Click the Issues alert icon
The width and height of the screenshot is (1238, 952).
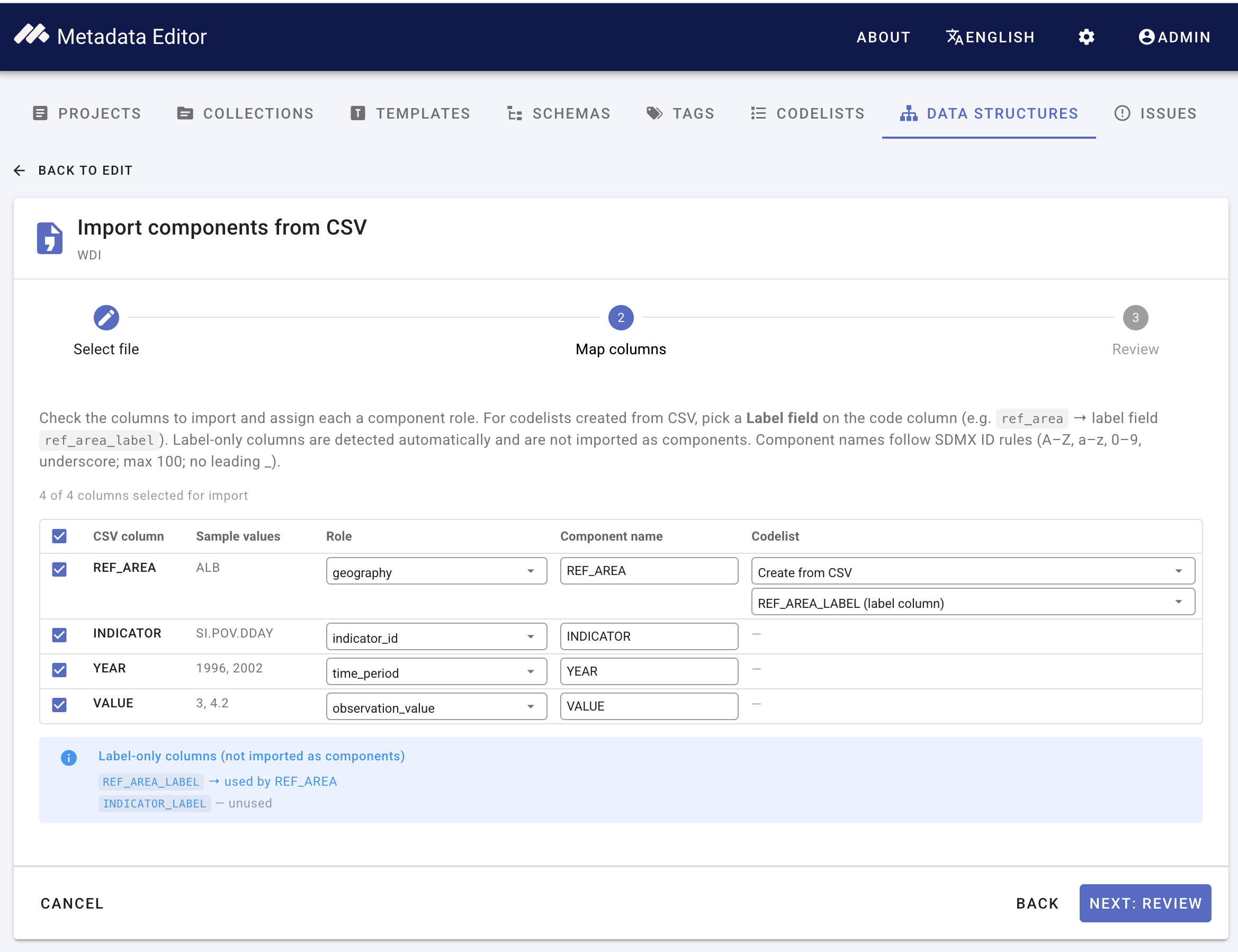tap(1122, 113)
